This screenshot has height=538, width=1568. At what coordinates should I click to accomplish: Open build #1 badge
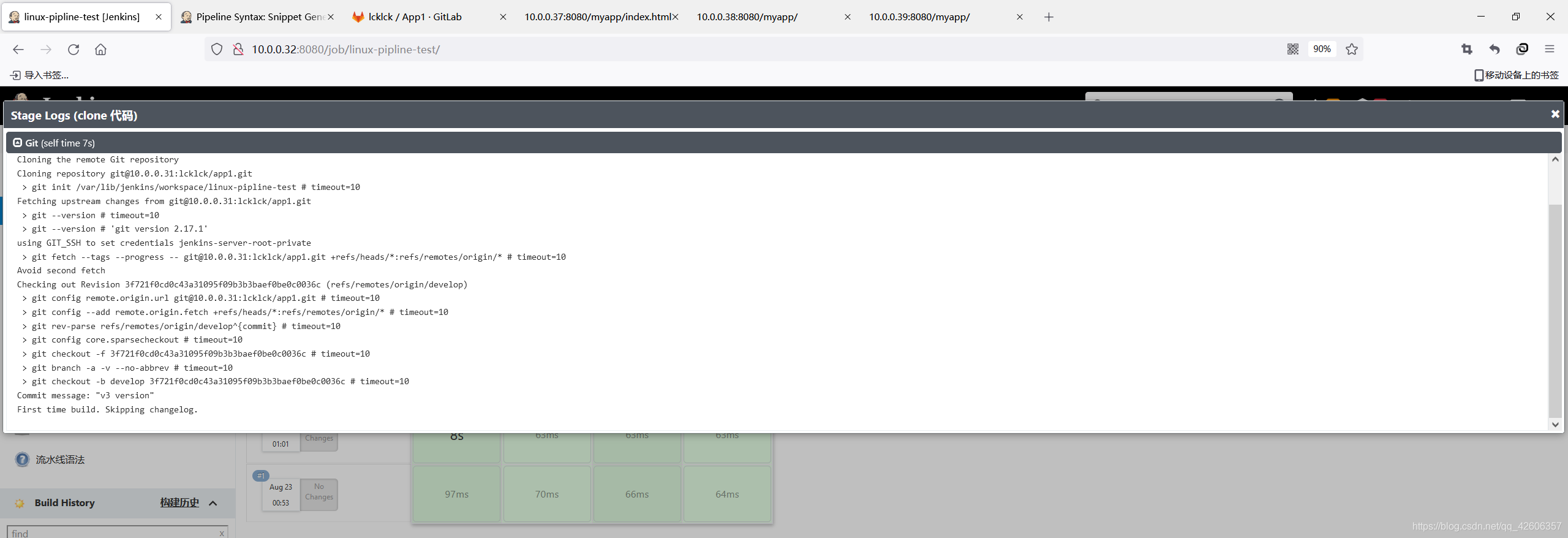[x=261, y=475]
